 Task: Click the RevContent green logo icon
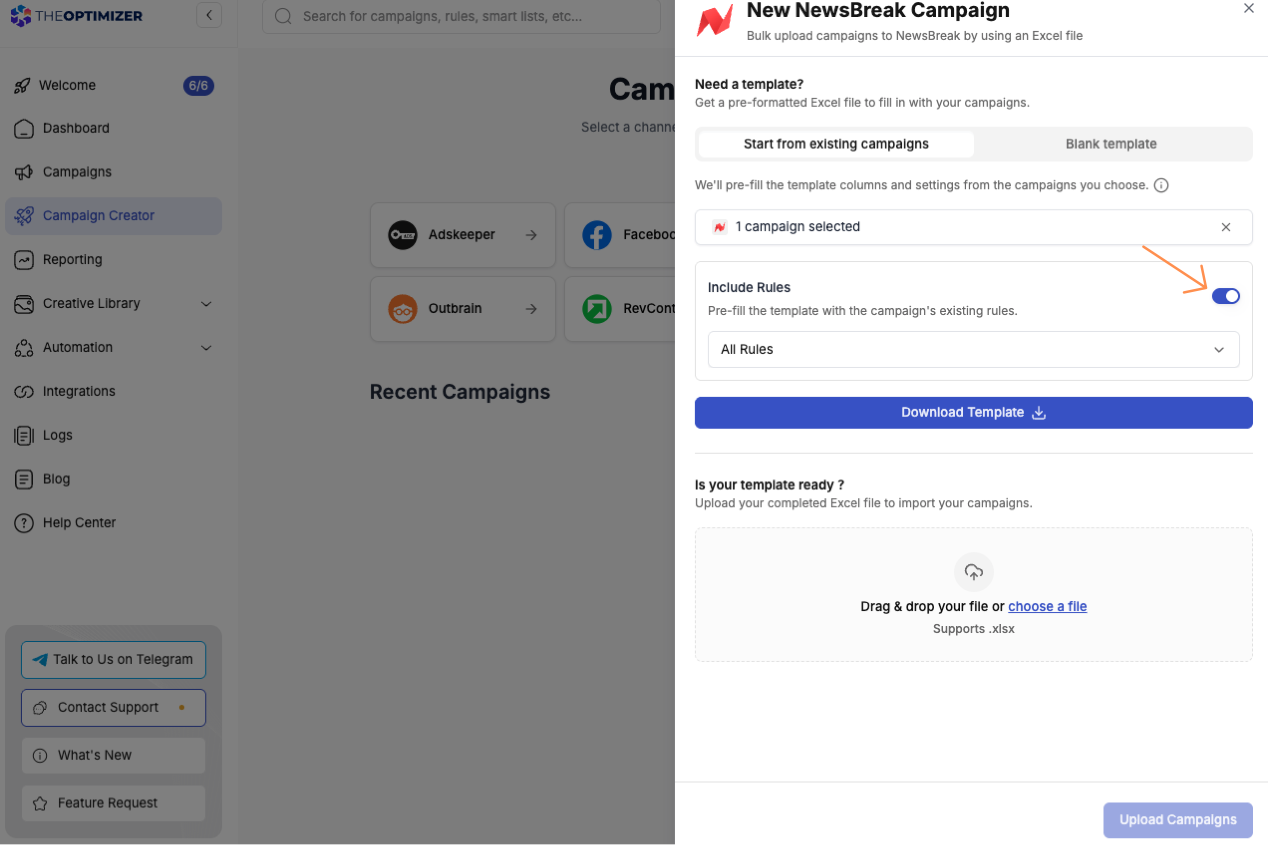[597, 309]
